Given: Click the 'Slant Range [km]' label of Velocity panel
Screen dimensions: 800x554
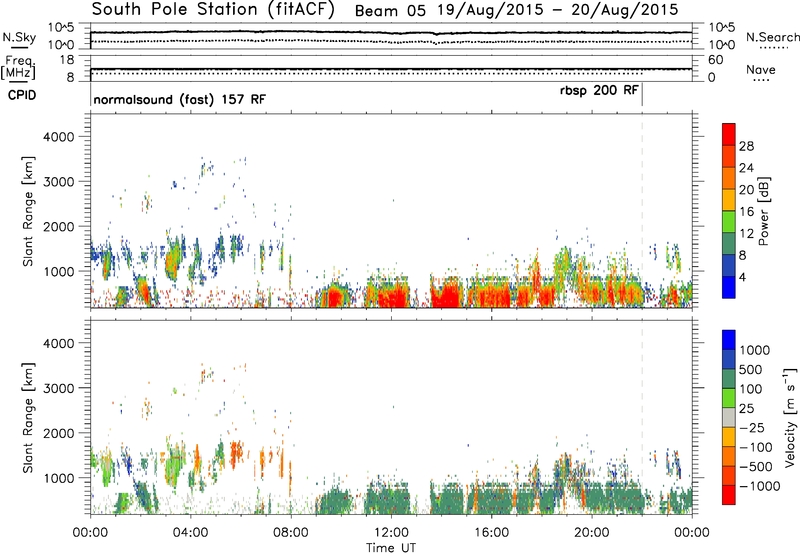Looking at the screenshot, I should (x=28, y=417).
